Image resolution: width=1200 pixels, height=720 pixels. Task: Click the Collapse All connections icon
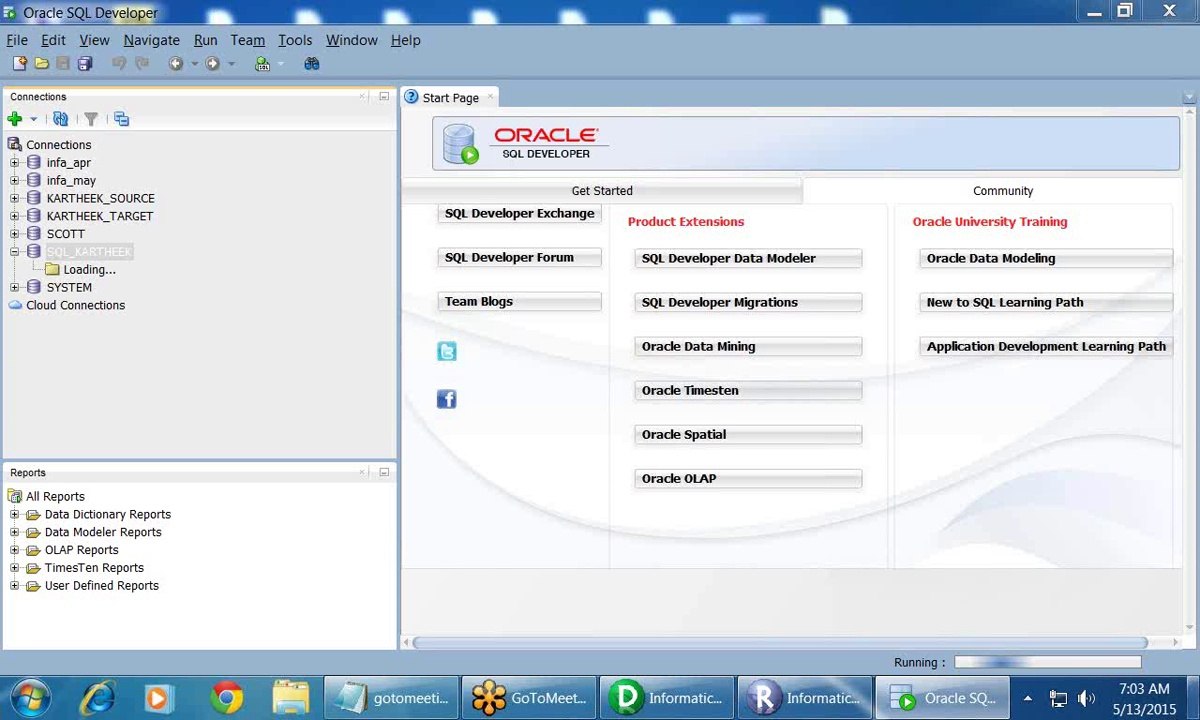[x=122, y=119]
